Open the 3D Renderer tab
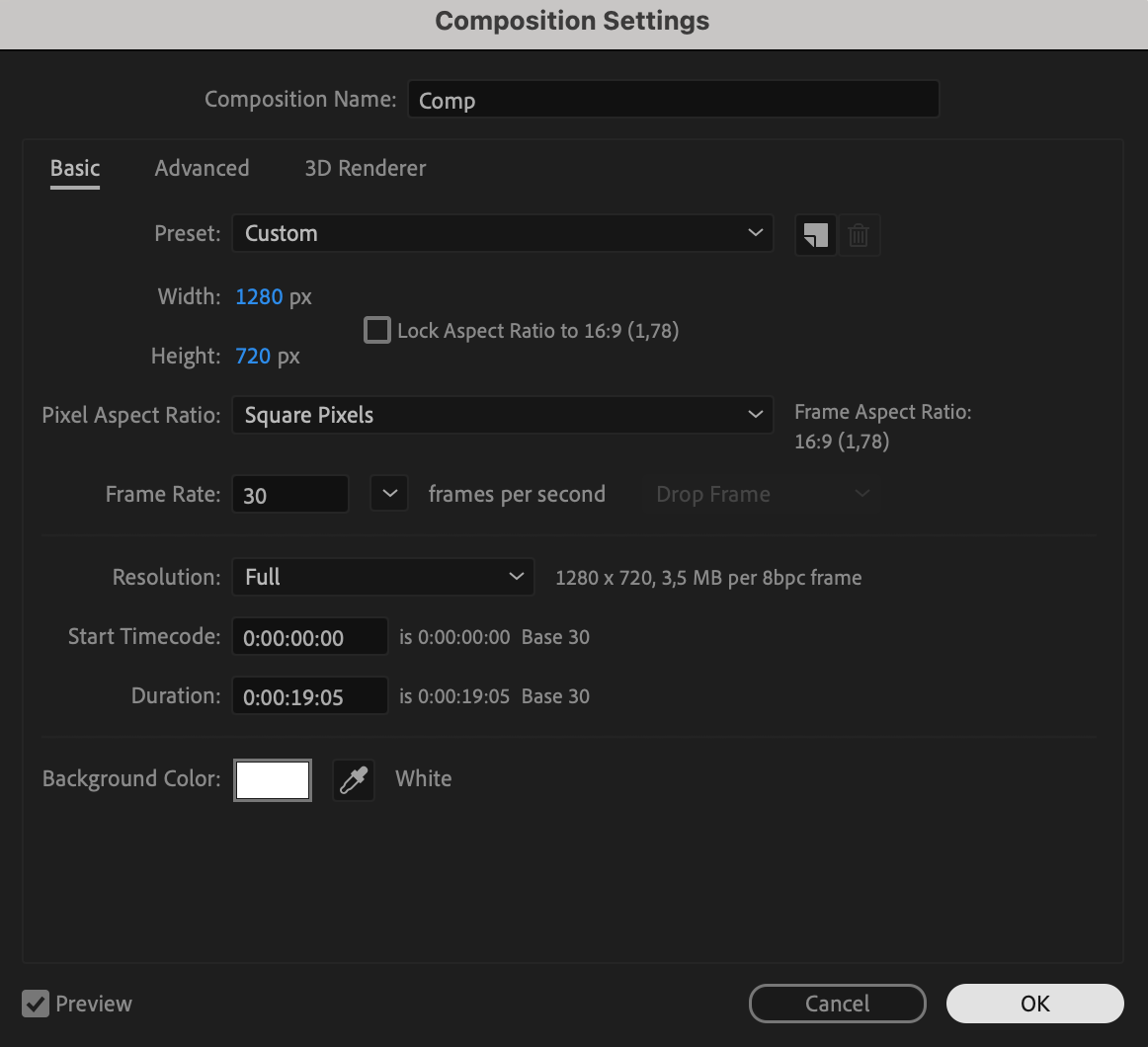The width and height of the screenshot is (1148, 1047). [365, 169]
